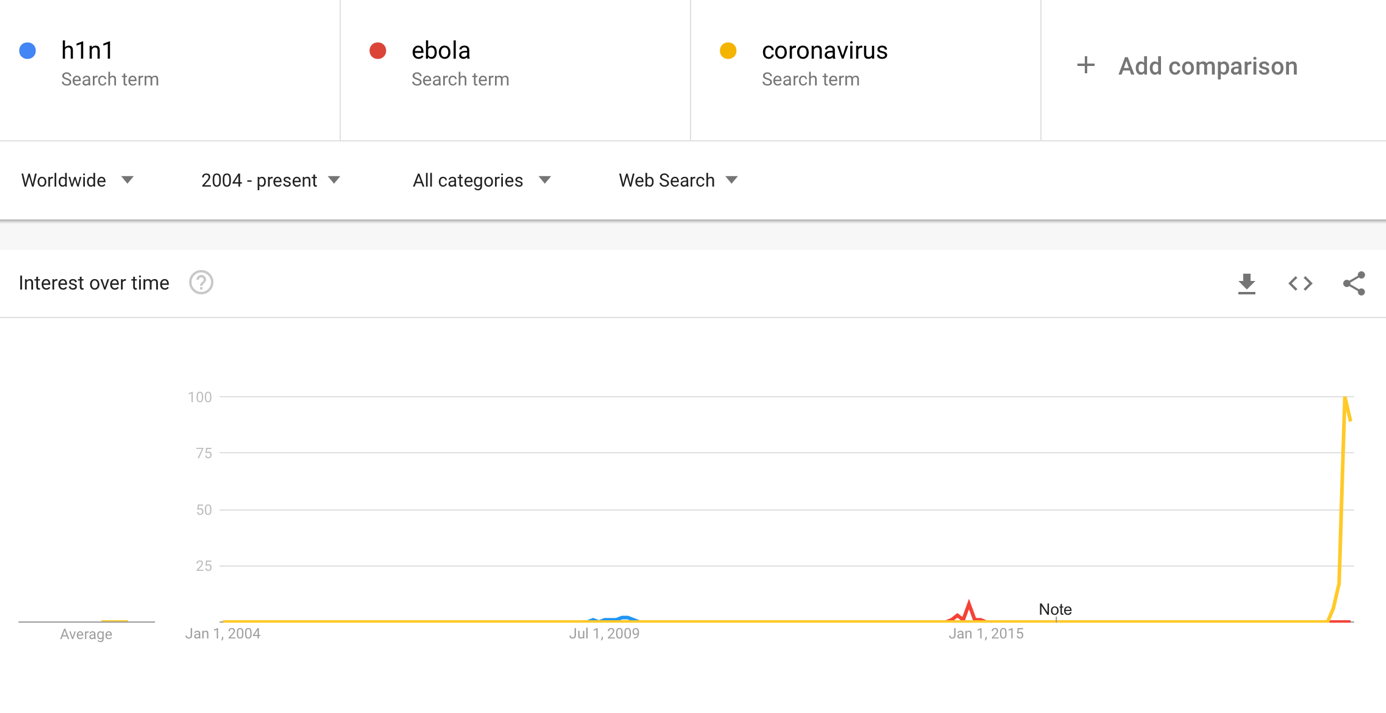
Task: Click the coronavirus peak at 100
Action: click(1345, 398)
